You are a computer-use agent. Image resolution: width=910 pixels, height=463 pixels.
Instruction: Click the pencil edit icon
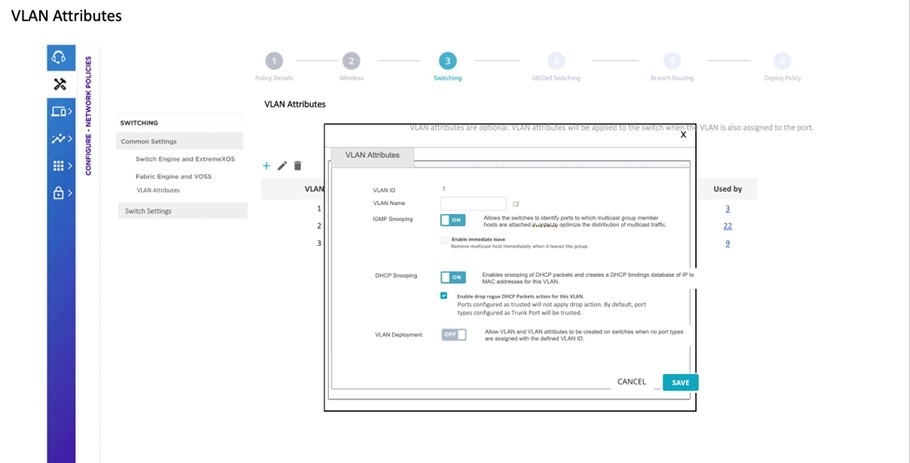pyautogui.click(x=282, y=166)
